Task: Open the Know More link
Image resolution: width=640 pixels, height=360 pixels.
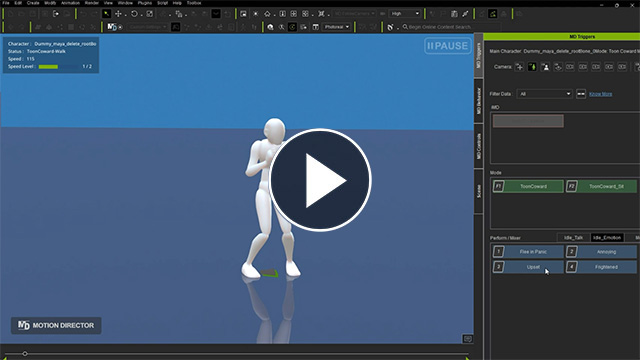Action: coord(600,94)
